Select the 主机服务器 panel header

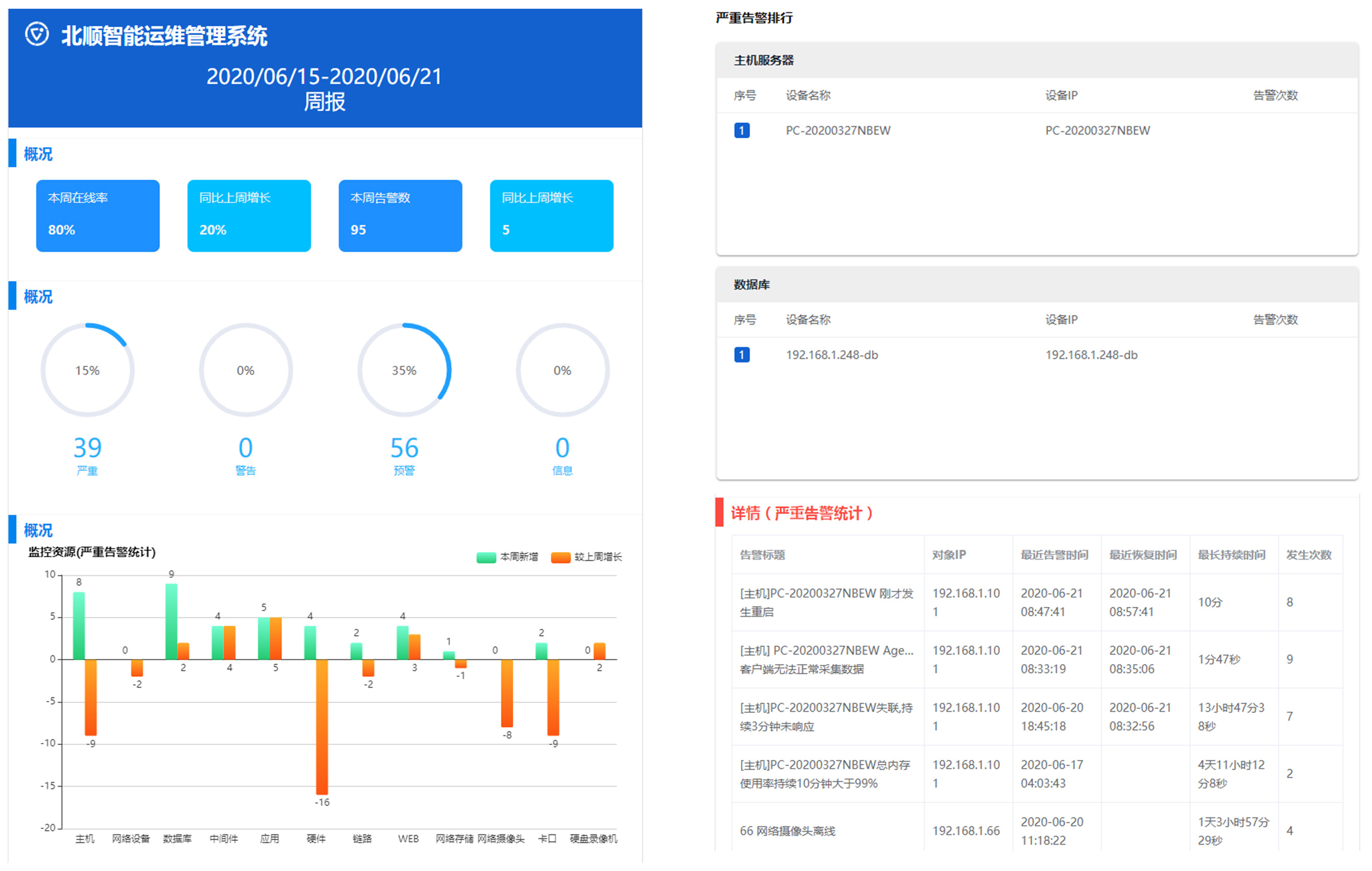(x=763, y=60)
